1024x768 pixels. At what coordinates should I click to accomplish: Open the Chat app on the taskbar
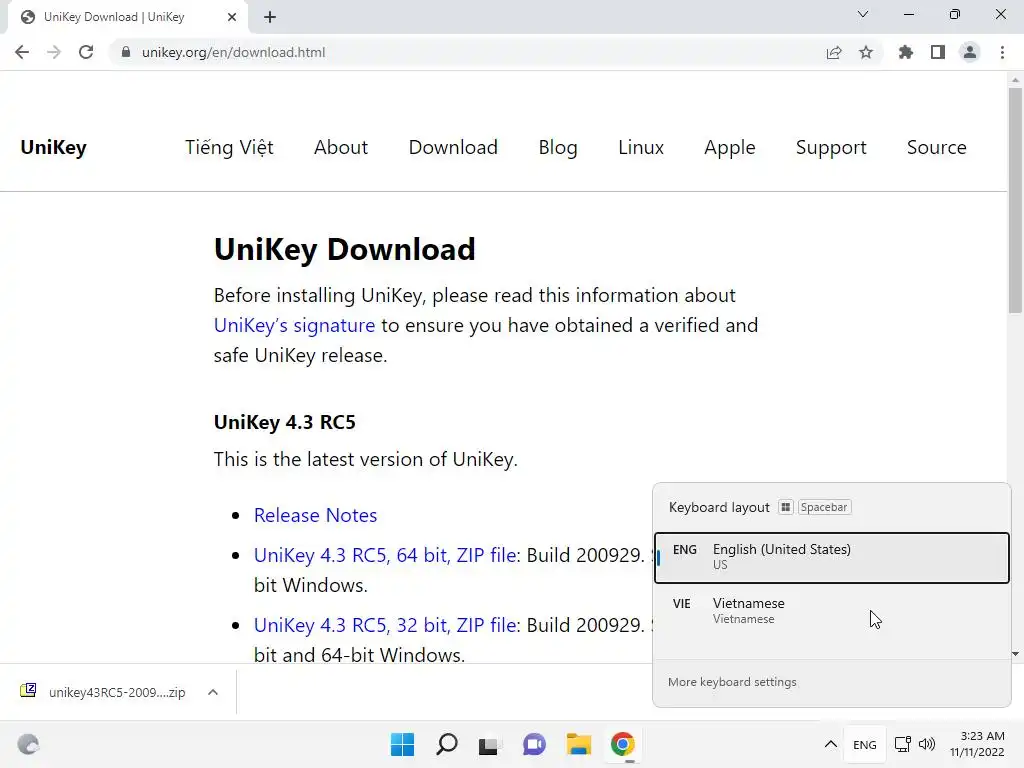[534, 744]
